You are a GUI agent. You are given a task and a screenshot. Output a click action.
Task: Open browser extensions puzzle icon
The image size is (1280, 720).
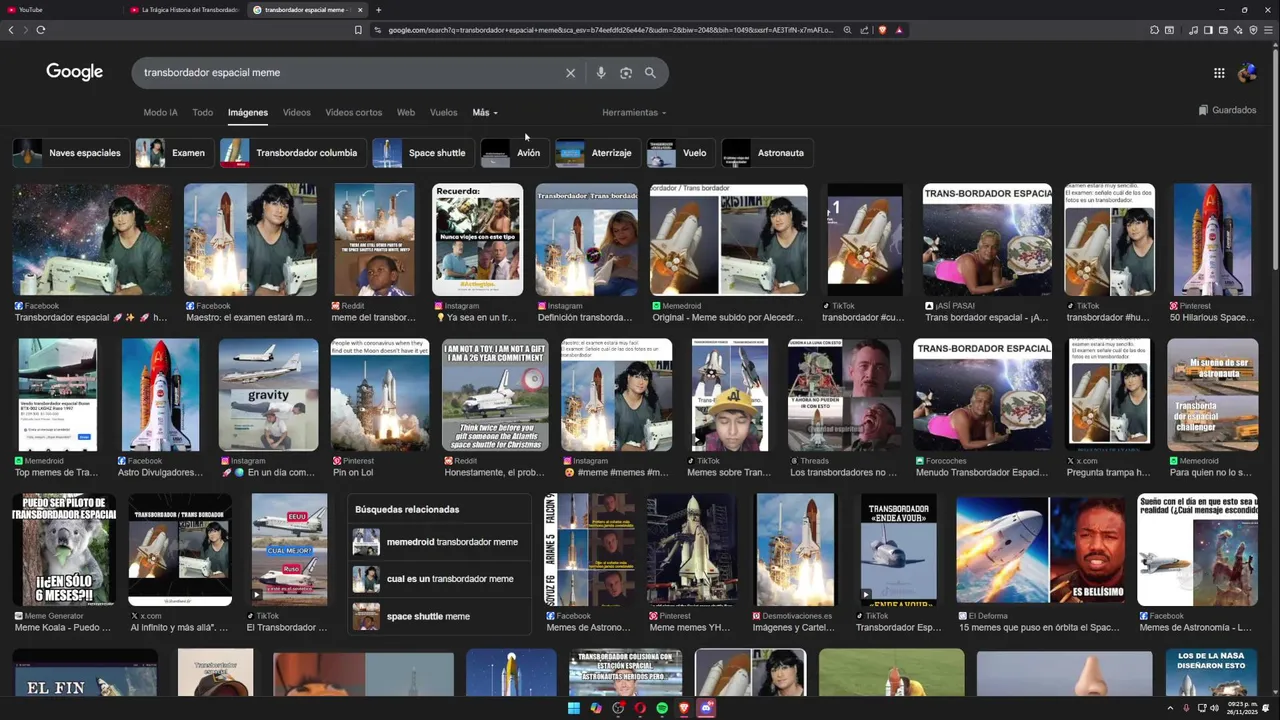click(x=1155, y=30)
